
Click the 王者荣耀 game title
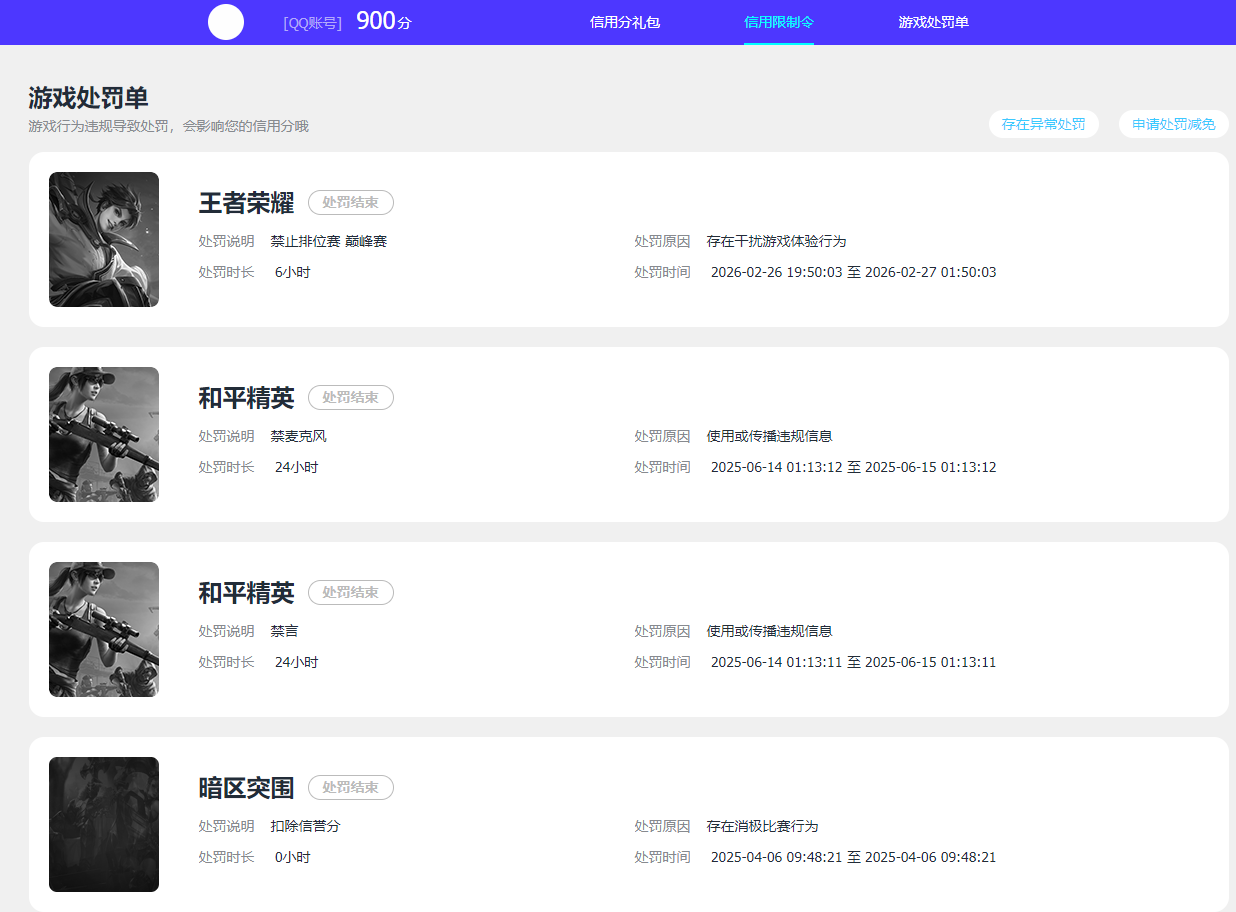tap(247, 203)
